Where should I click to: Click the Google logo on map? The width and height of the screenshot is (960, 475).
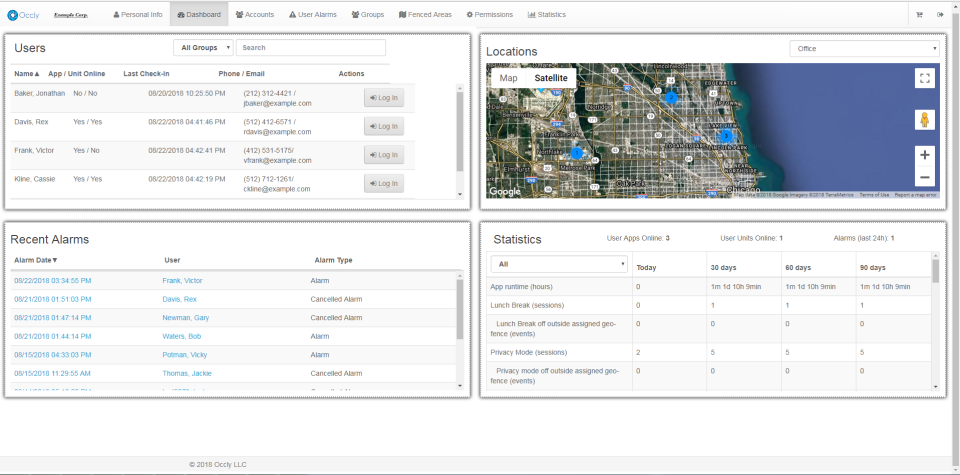(x=504, y=192)
